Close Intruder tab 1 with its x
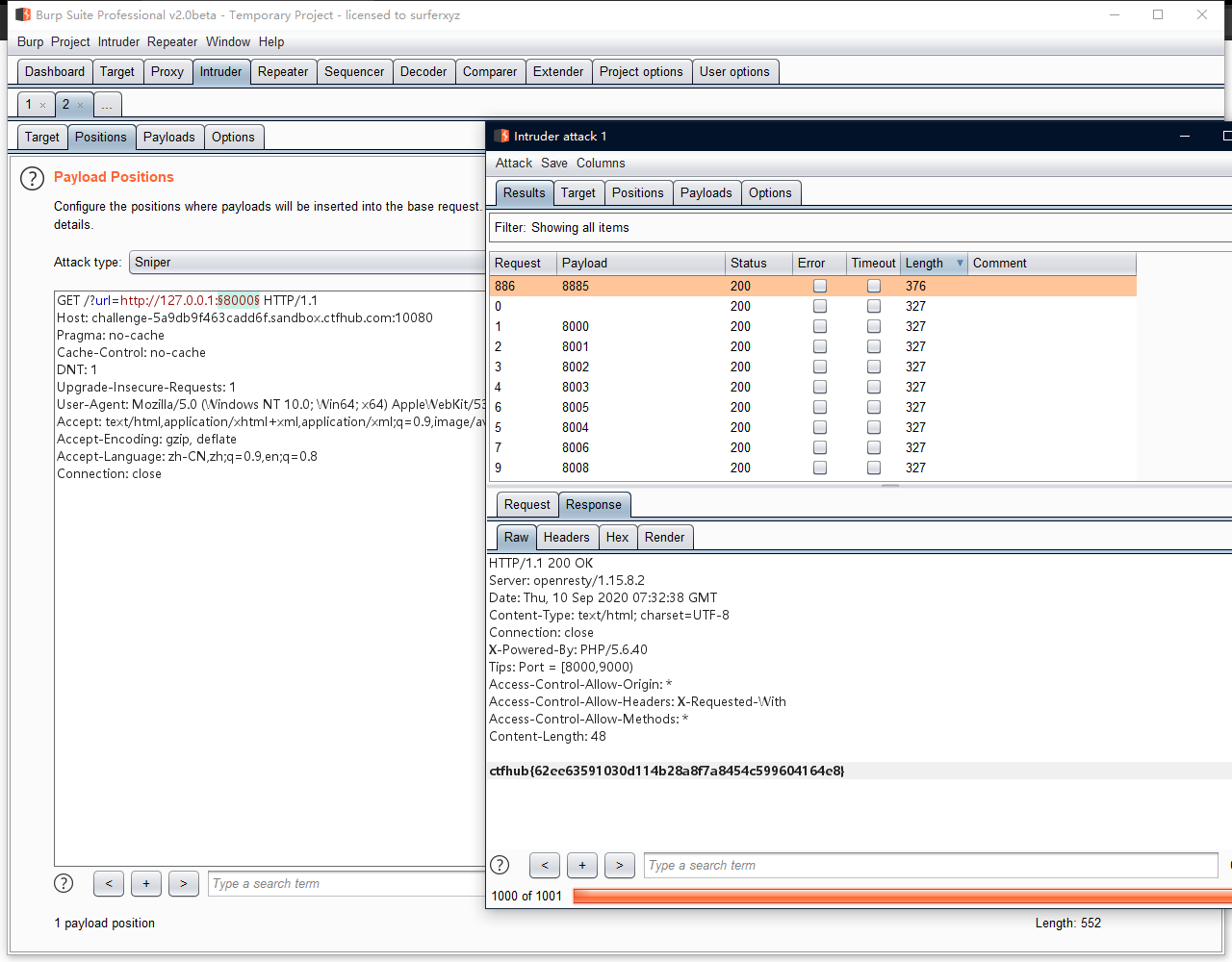The height and width of the screenshot is (962, 1232). click(x=42, y=105)
